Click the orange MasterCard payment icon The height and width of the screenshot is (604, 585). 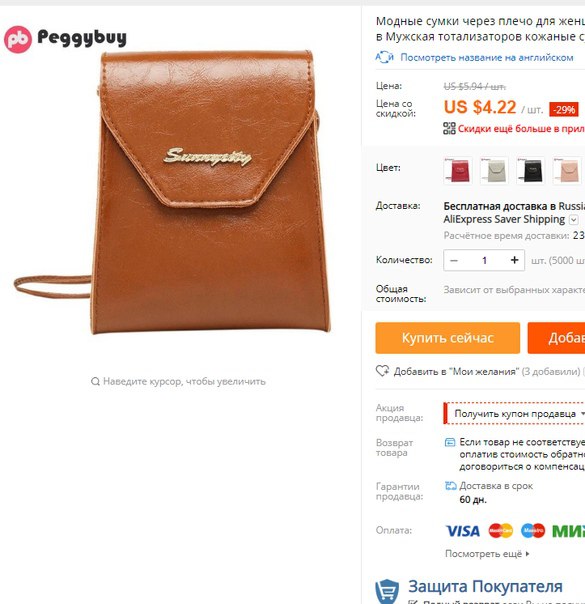click(x=501, y=531)
